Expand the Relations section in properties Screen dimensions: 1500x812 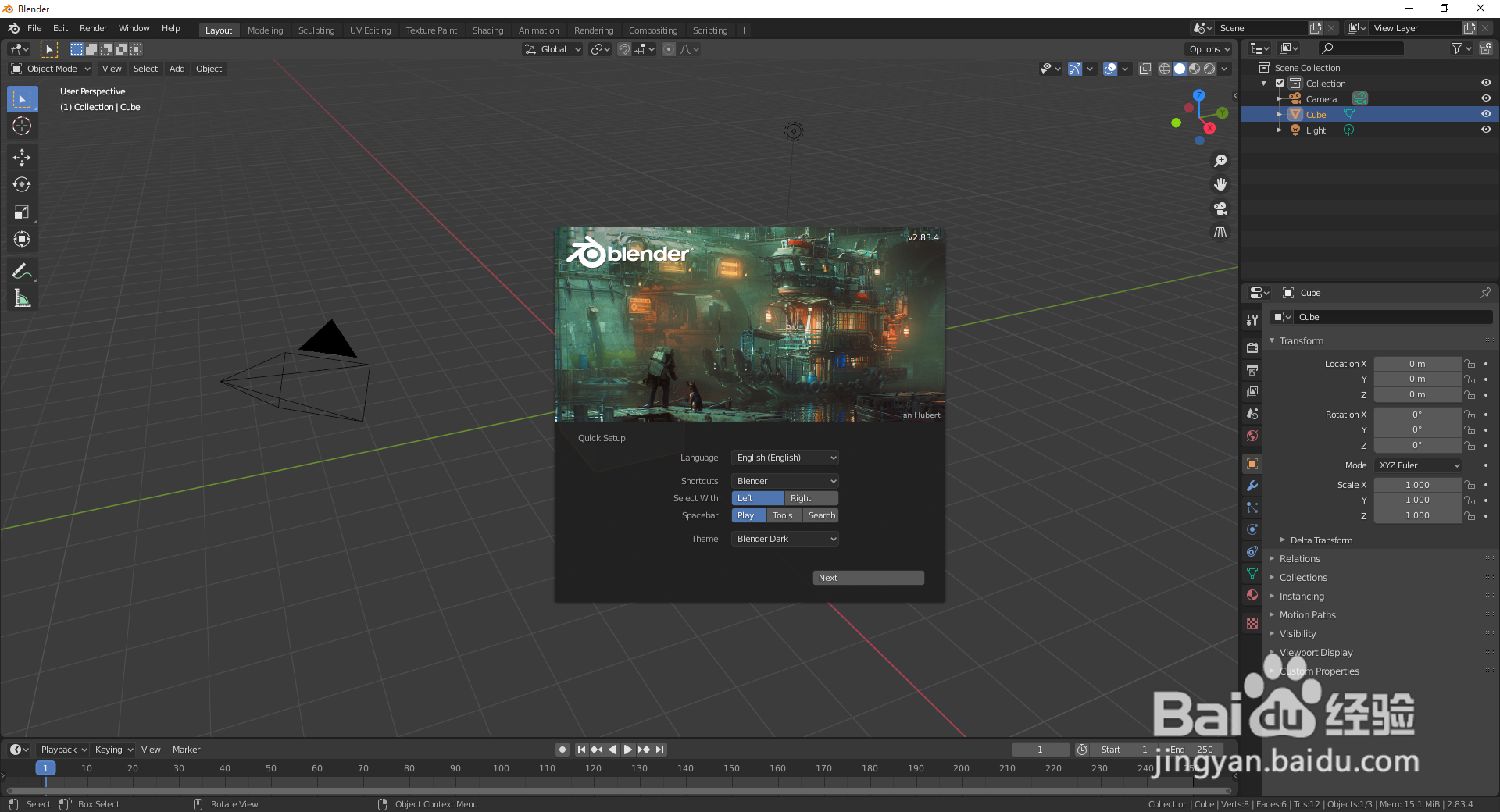pyautogui.click(x=1300, y=558)
